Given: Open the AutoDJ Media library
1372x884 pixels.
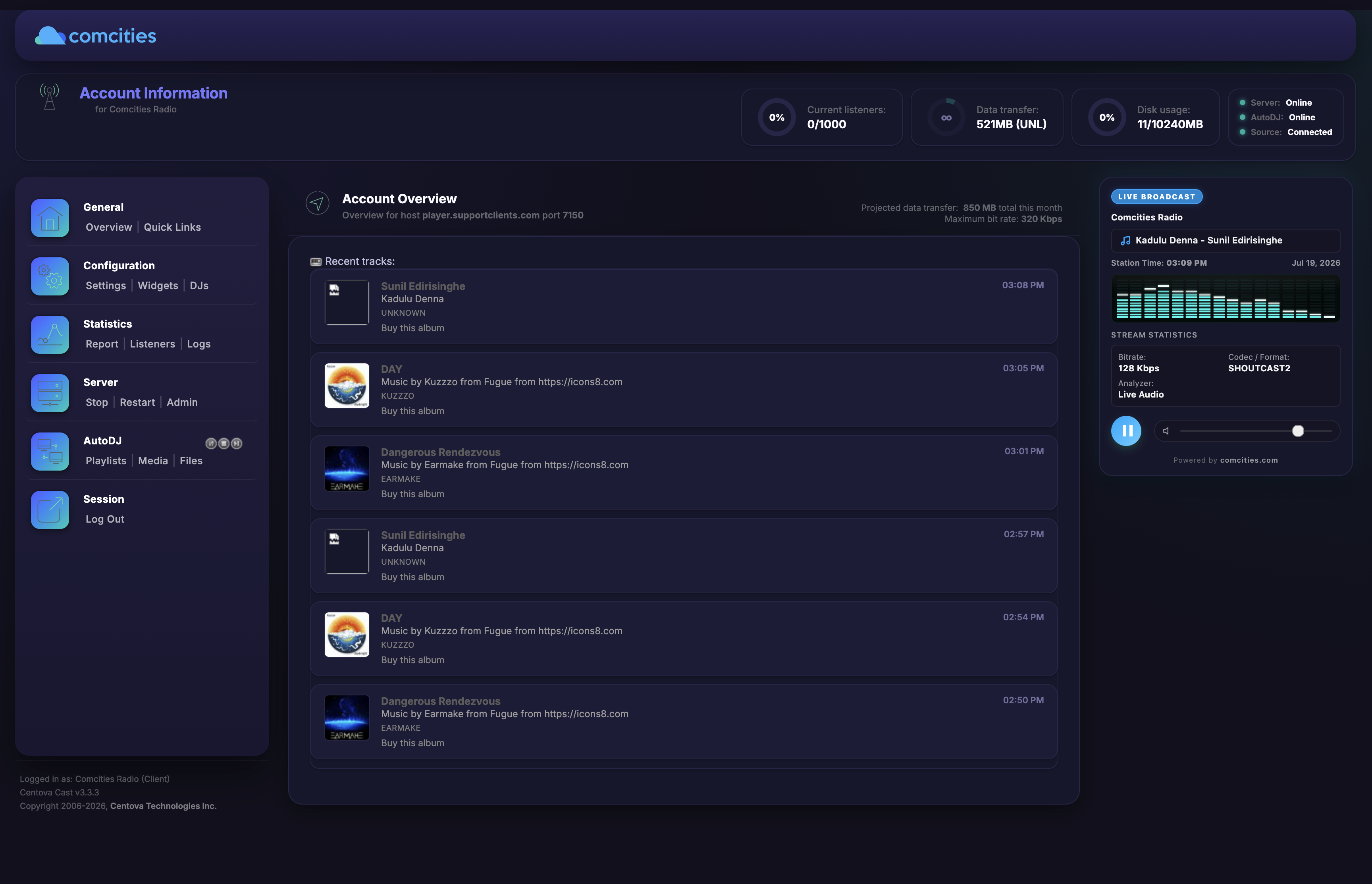Looking at the screenshot, I should pos(152,461).
